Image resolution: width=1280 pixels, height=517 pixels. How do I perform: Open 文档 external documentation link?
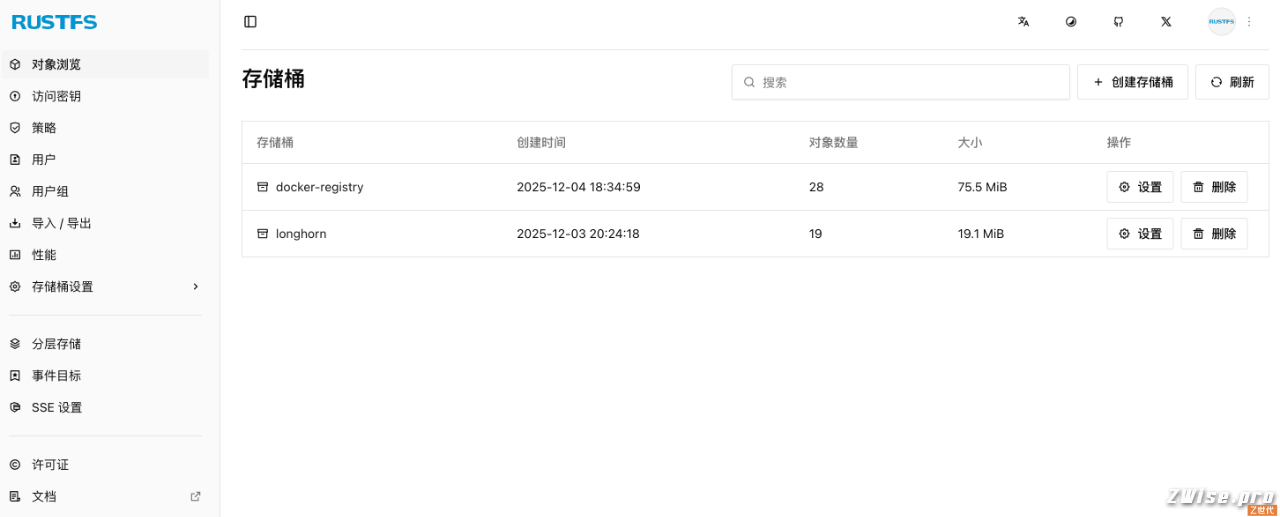pos(44,496)
